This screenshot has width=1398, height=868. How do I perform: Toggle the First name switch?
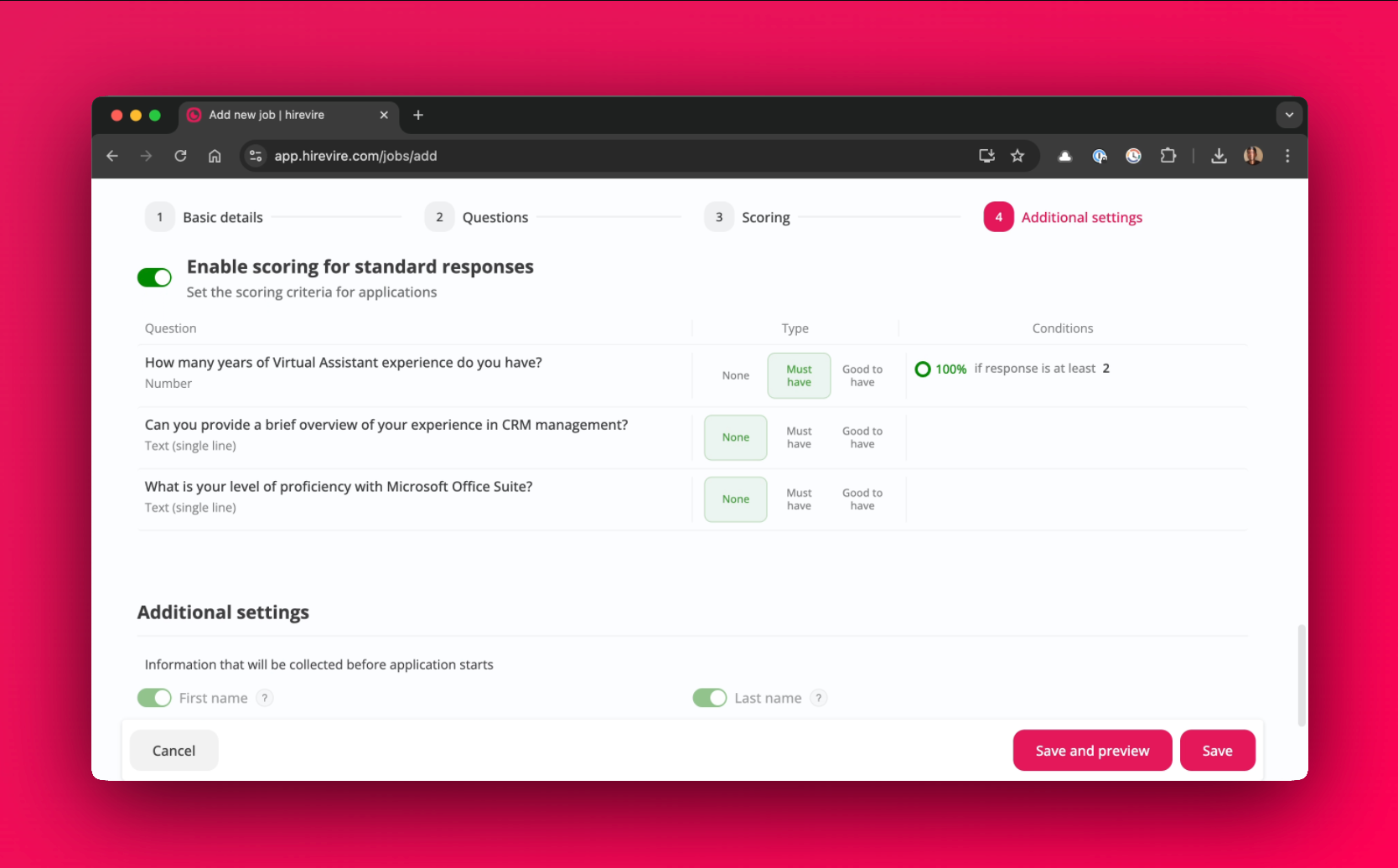[x=154, y=698]
